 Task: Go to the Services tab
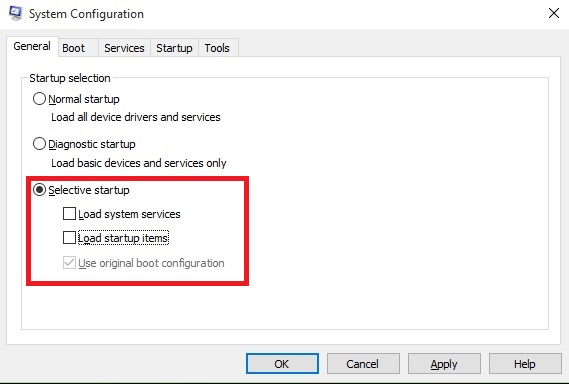[x=124, y=48]
